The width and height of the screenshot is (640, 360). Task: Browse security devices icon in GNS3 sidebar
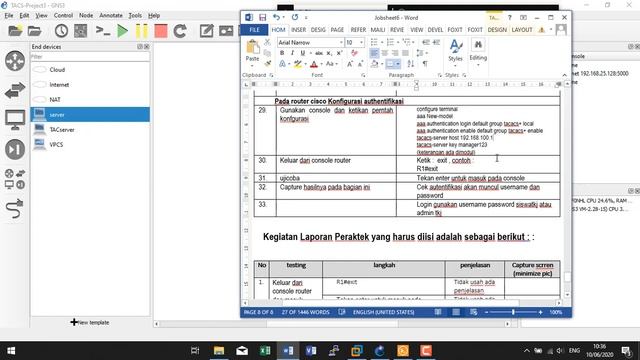[15, 149]
